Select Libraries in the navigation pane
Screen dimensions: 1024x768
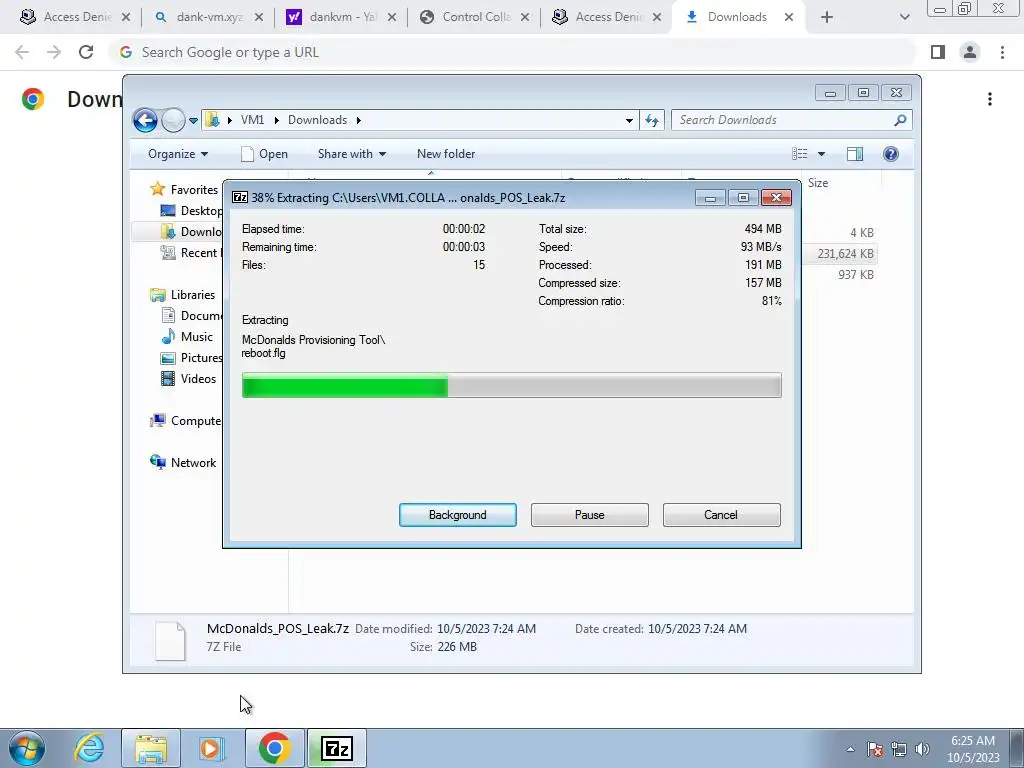[x=183, y=295]
